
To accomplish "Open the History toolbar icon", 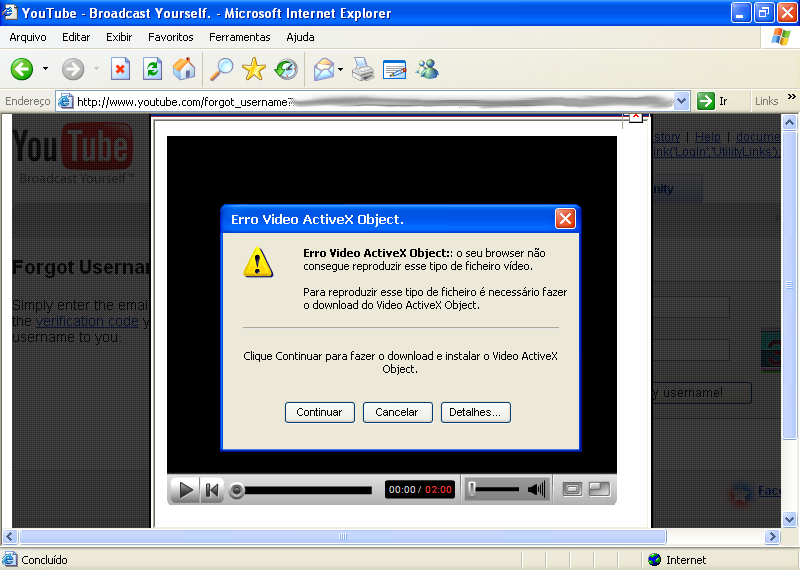I will (286, 69).
